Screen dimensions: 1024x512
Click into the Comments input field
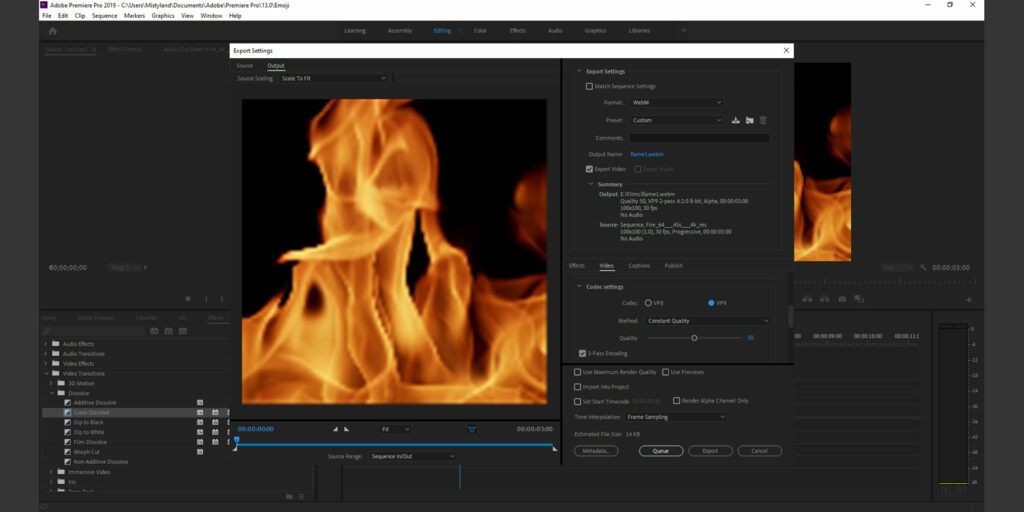coord(699,138)
